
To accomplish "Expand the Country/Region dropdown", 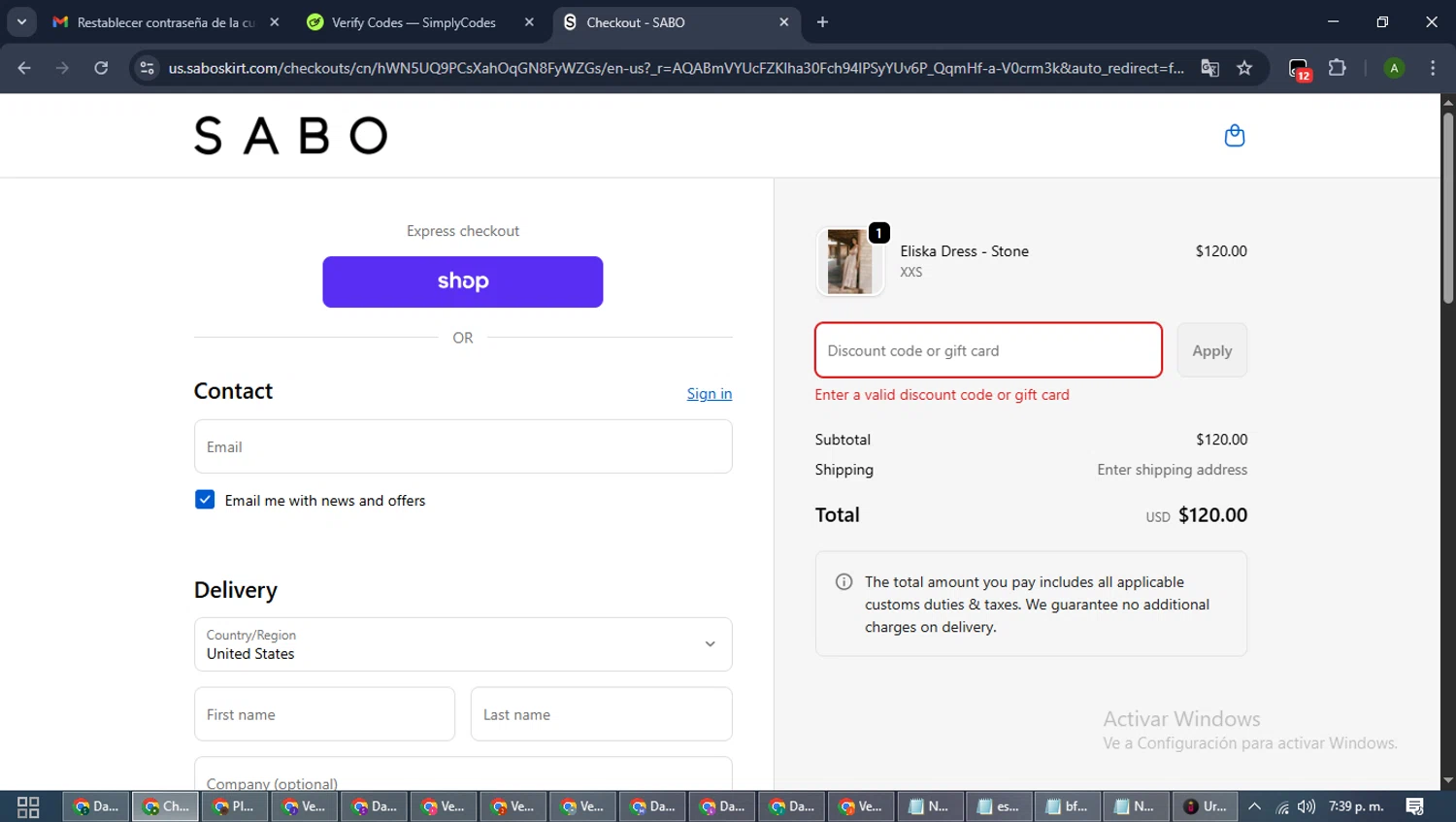I will [x=463, y=644].
